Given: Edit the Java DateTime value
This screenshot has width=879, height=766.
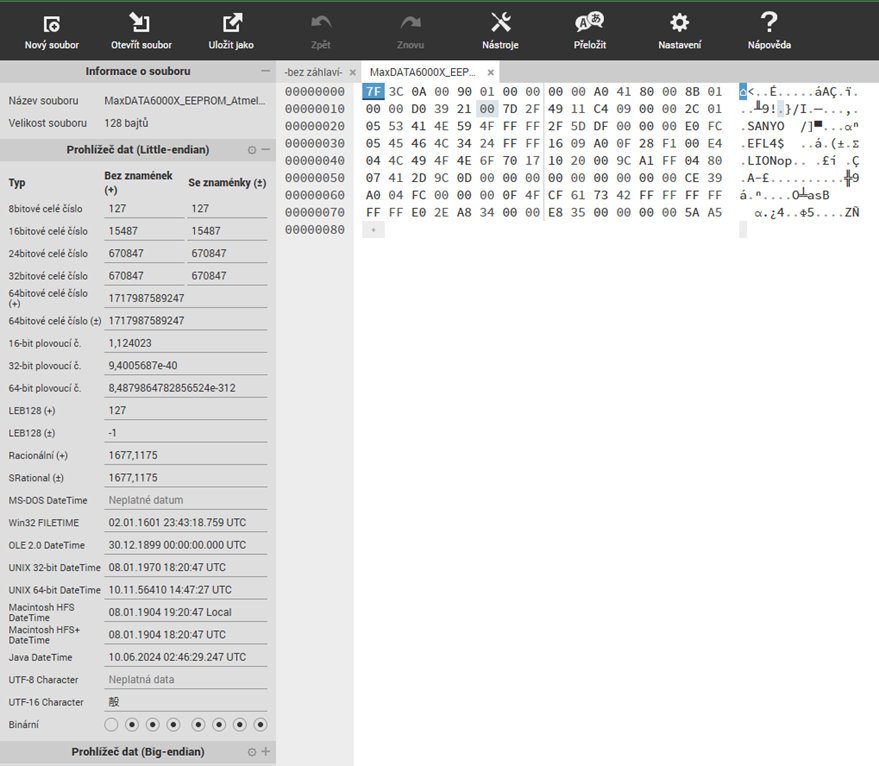Looking at the screenshot, I should [186, 657].
